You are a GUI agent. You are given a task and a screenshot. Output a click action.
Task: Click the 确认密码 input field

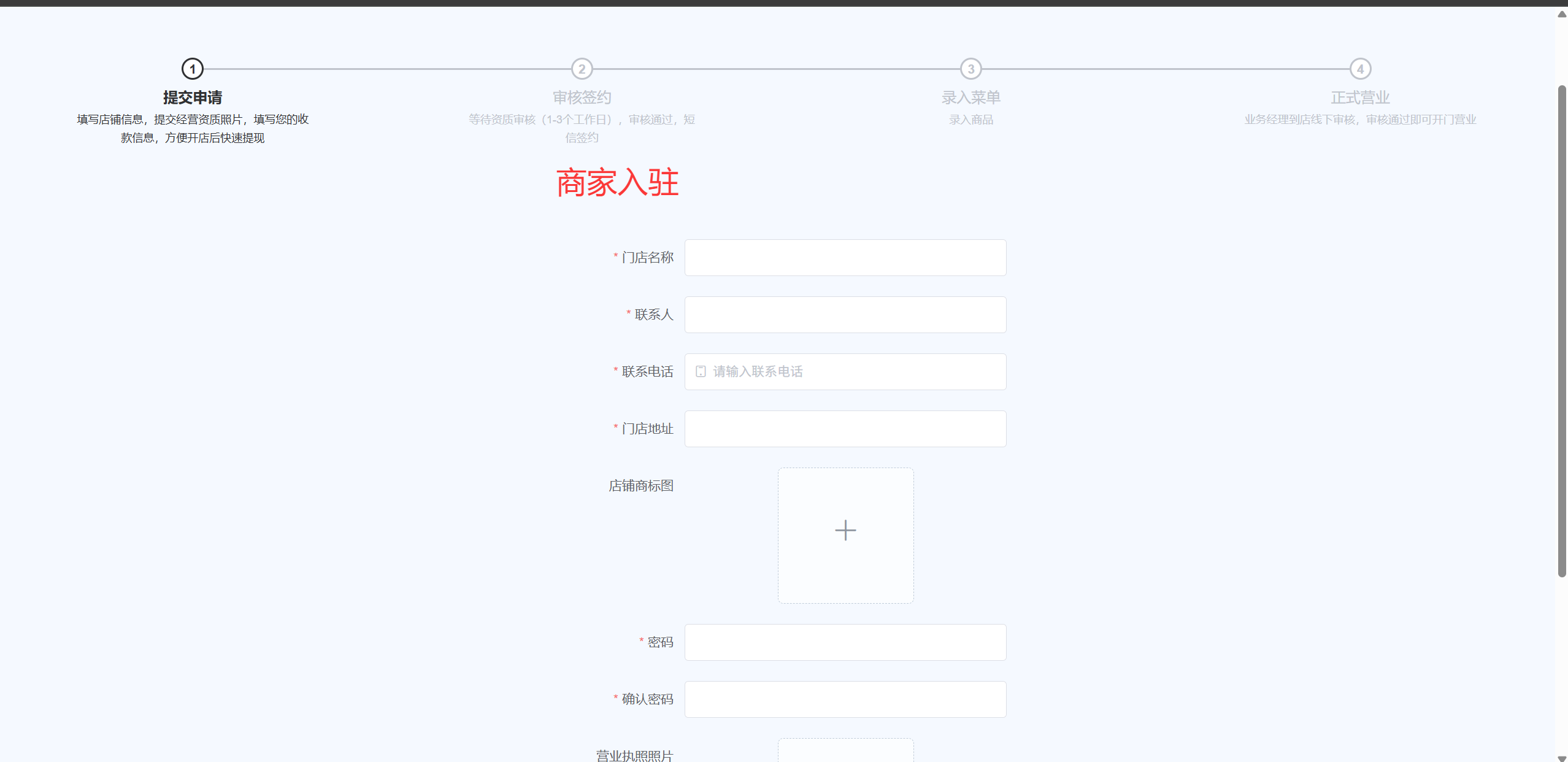pyautogui.click(x=845, y=699)
